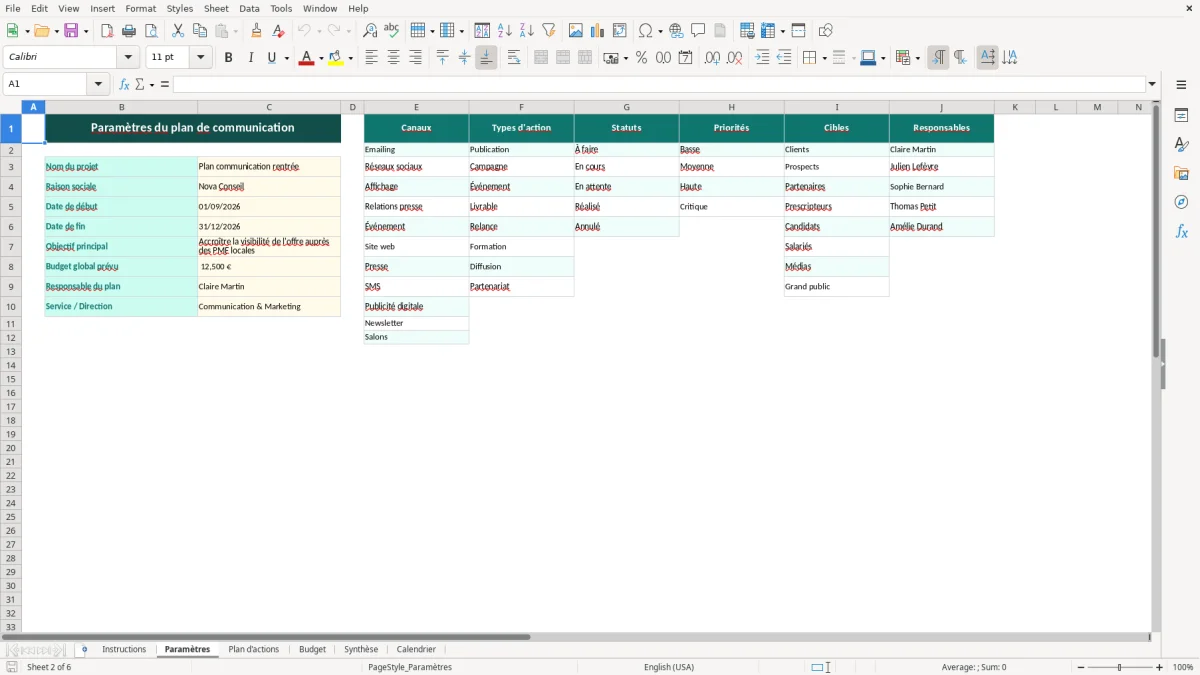Open sidebar Properties panel icon
Viewport: 1200px width, 675px height.
point(1181,115)
